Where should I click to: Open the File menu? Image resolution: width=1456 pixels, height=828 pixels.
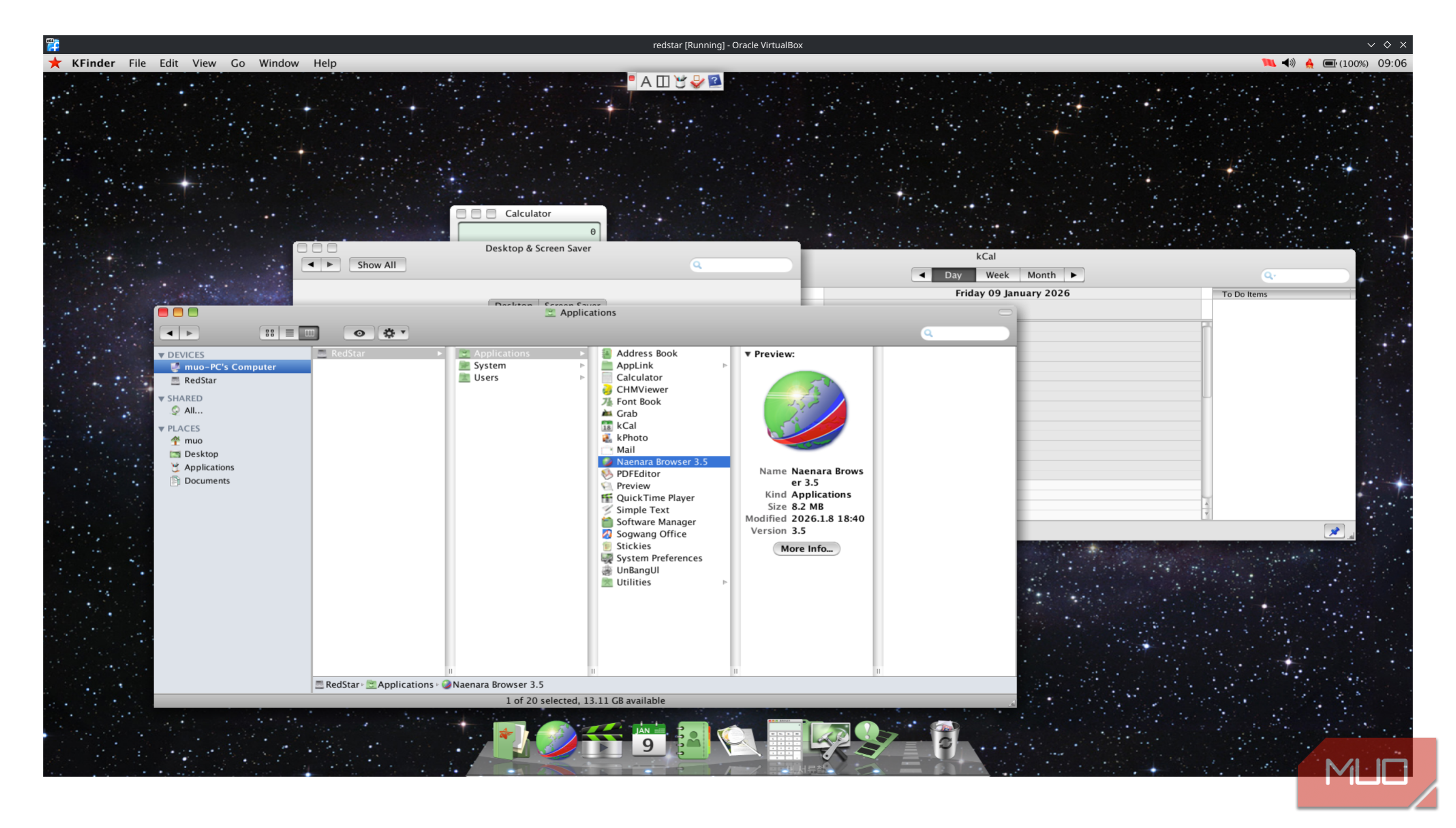pyautogui.click(x=137, y=63)
